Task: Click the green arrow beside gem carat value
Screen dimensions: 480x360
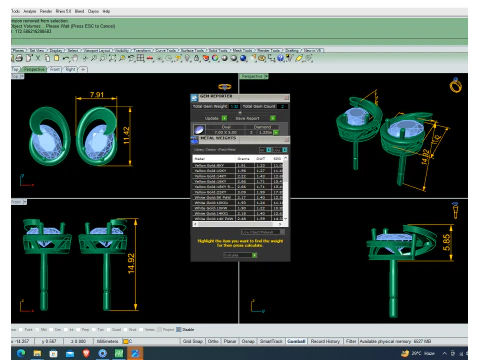Action: [276, 132]
